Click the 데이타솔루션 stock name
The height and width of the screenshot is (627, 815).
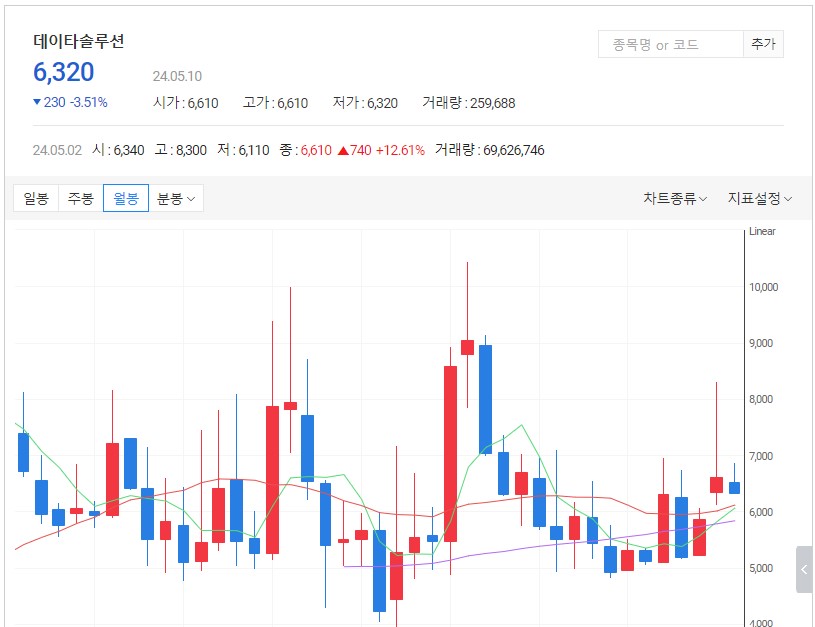tap(79, 41)
